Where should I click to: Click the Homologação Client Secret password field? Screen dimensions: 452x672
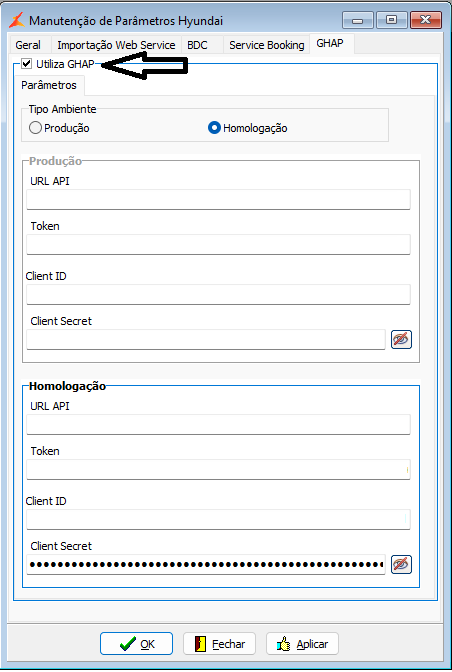206,564
